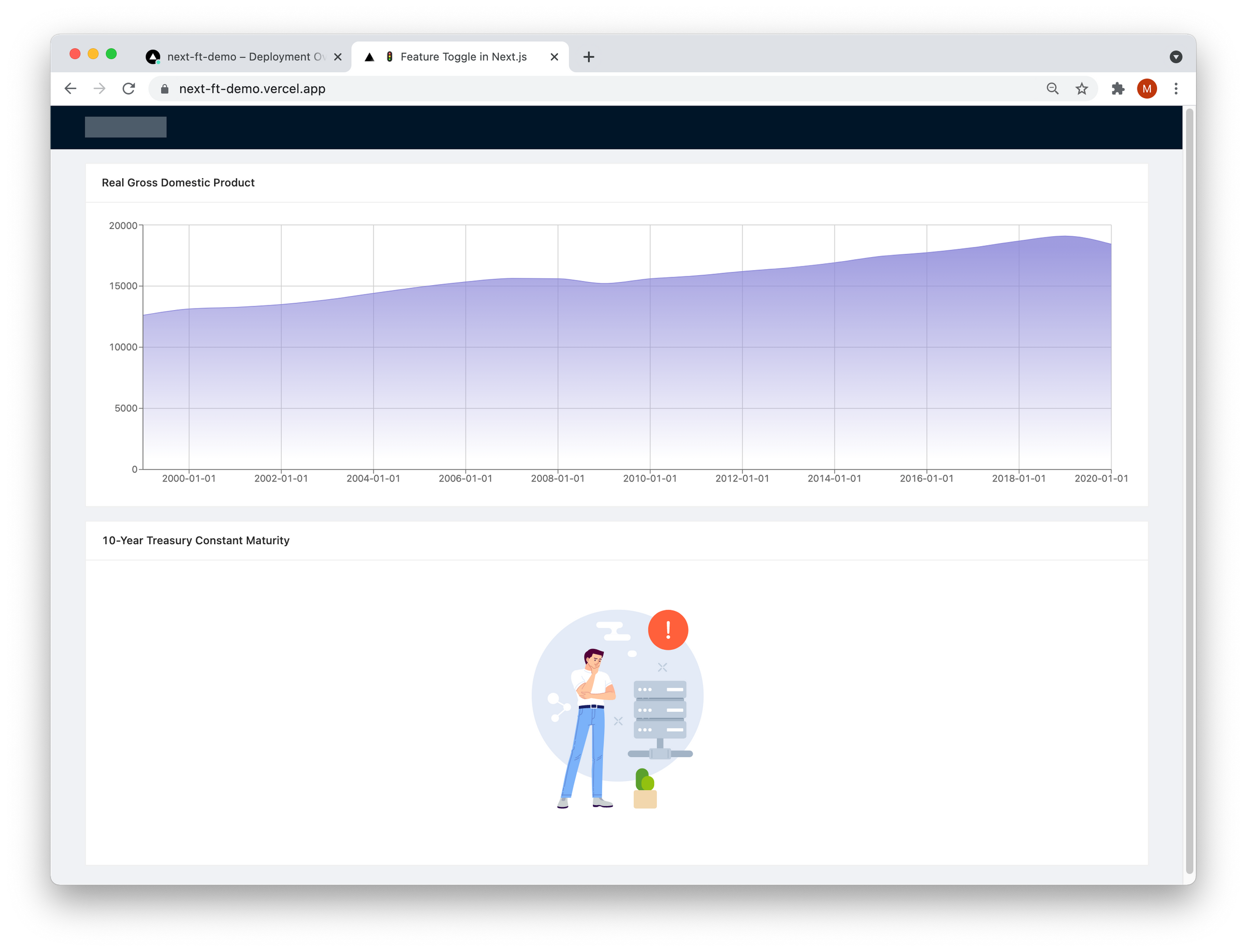Click the 15000 y-axis label
The image size is (1247, 952).
124,287
